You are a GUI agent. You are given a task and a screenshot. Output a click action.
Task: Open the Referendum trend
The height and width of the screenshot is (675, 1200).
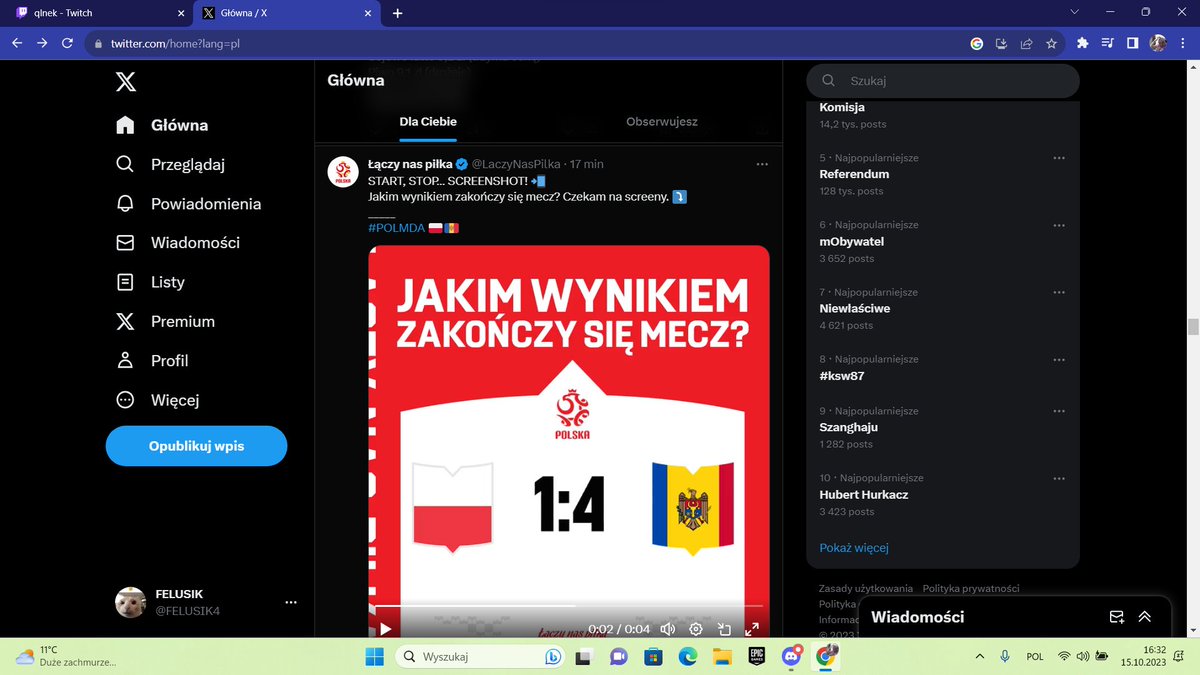(854, 174)
